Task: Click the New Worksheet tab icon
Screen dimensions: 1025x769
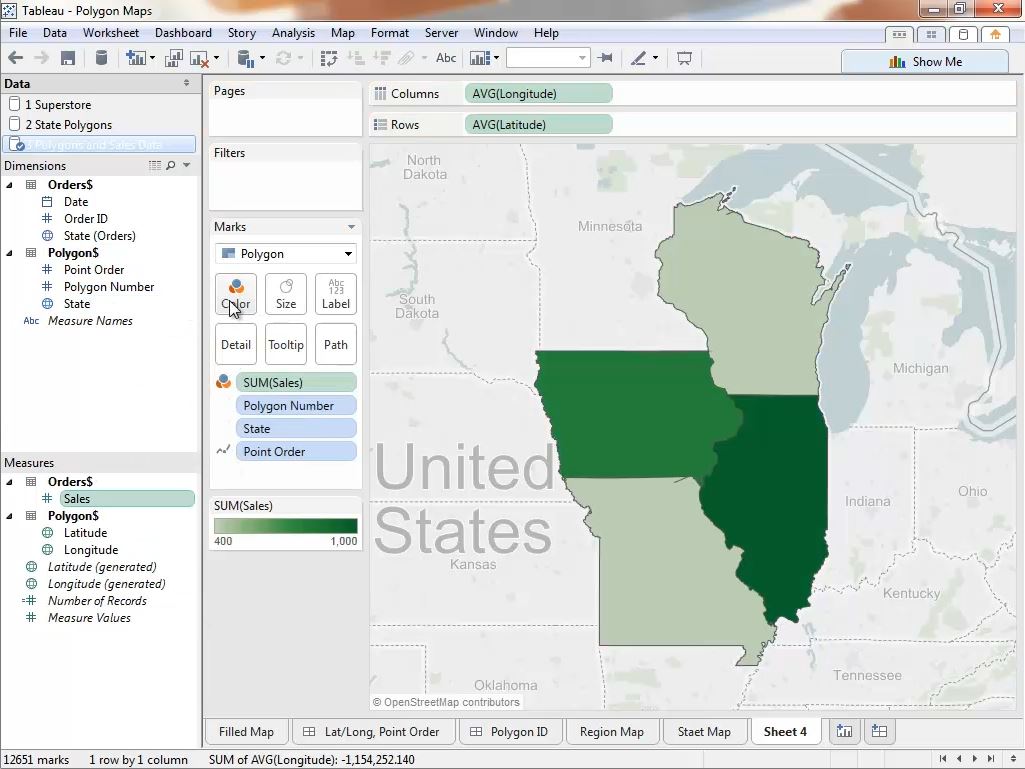Action: point(845,732)
